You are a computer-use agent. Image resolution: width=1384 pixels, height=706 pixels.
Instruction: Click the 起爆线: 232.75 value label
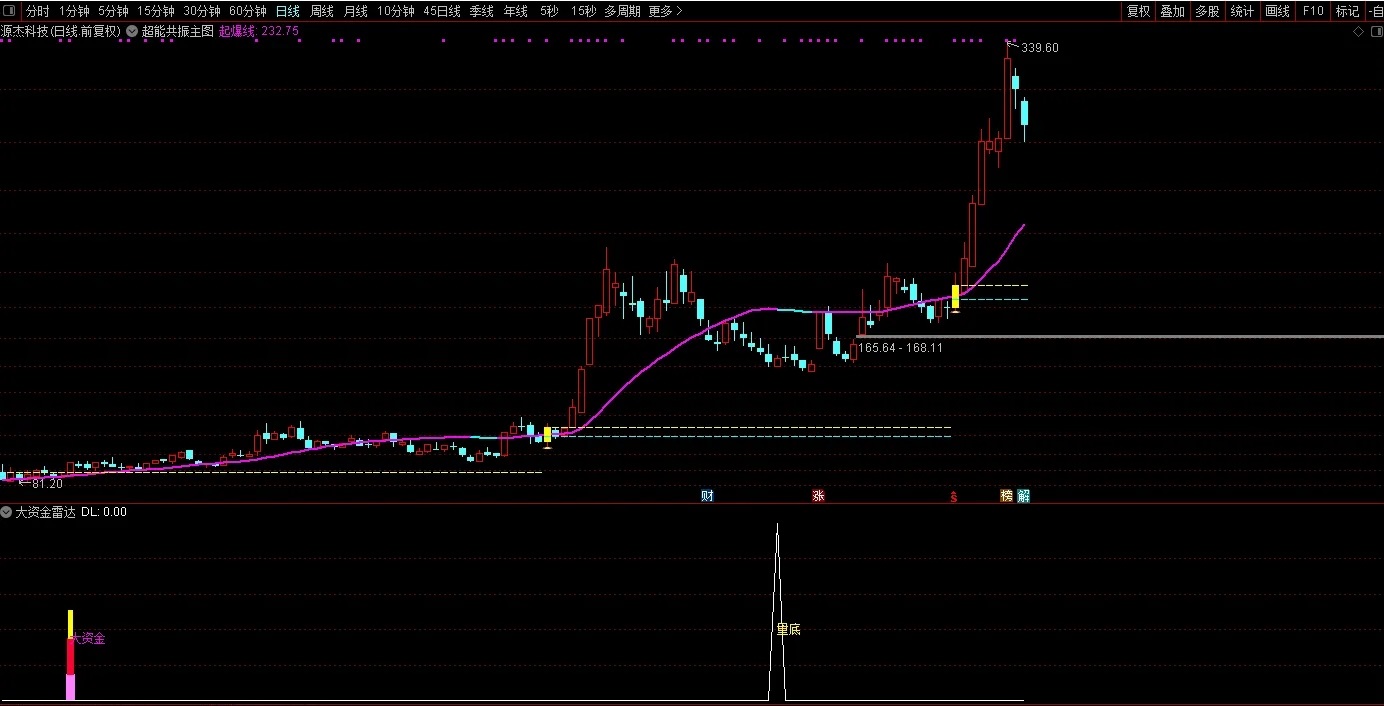[x=258, y=31]
